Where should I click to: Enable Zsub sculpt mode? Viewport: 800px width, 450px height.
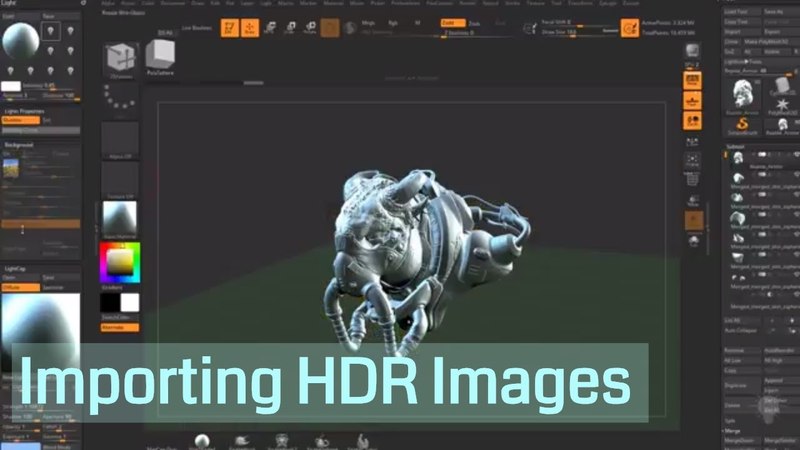pos(474,23)
